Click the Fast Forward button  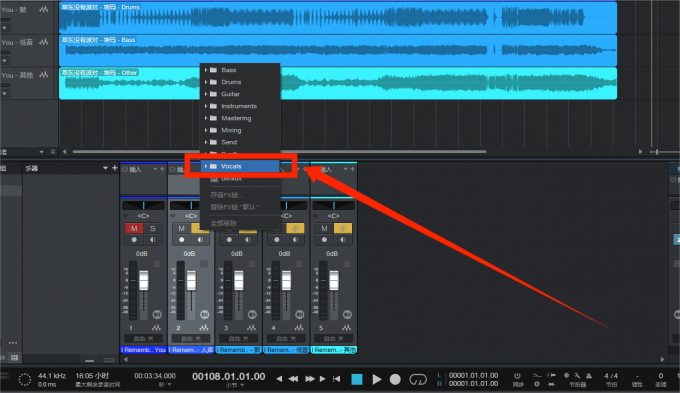[310, 379]
